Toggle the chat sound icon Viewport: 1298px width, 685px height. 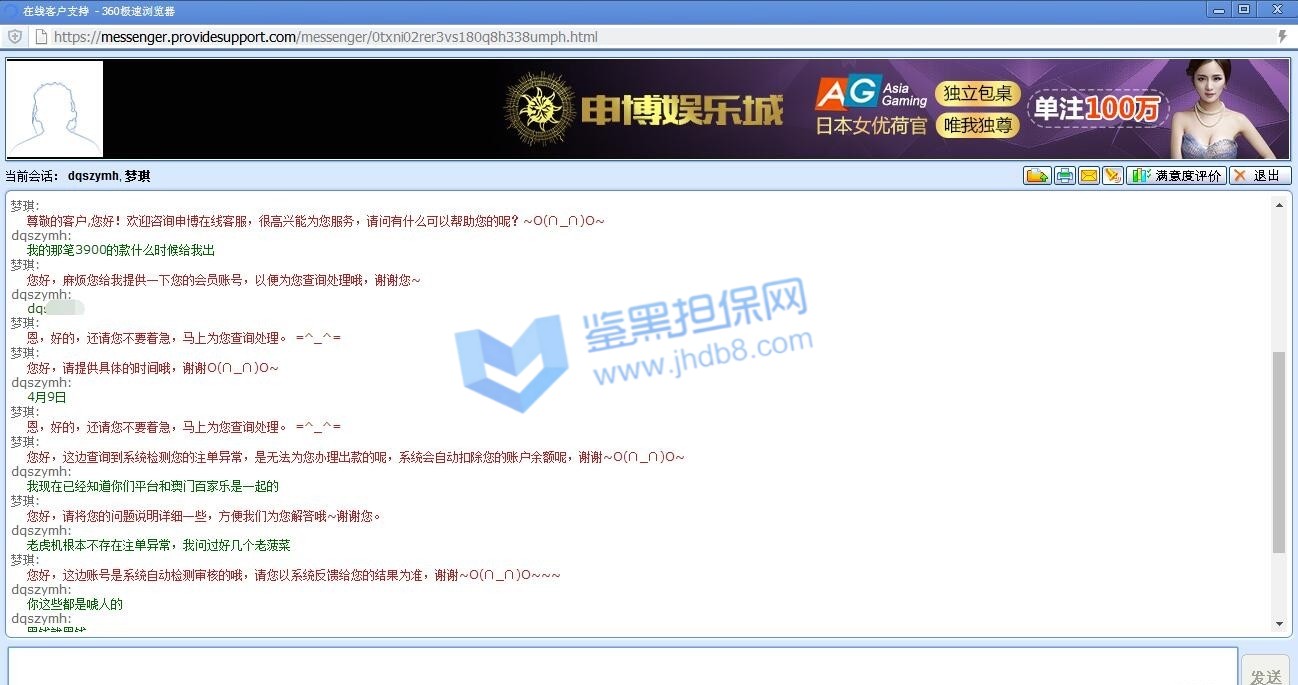coord(1112,176)
